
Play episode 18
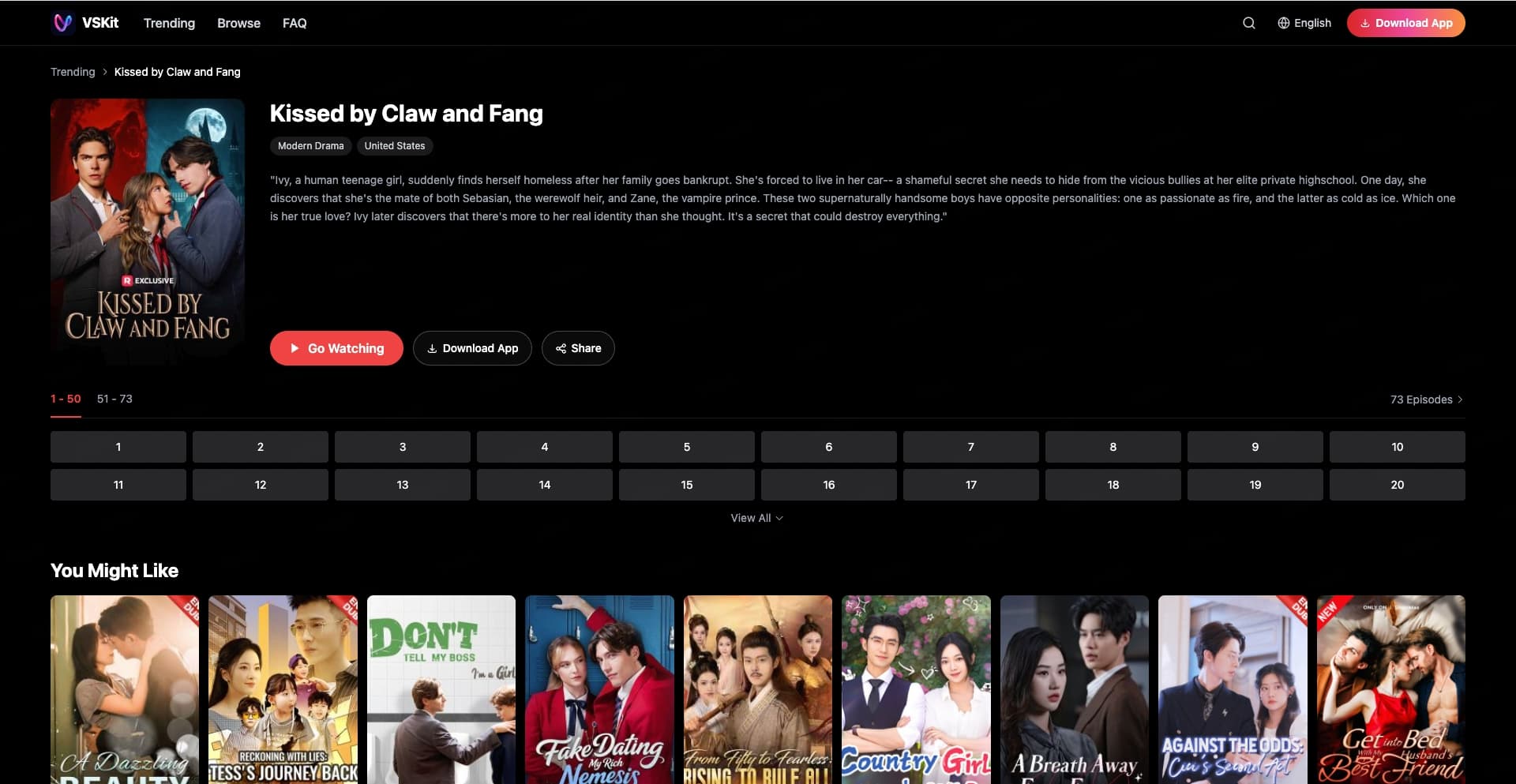point(1113,485)
